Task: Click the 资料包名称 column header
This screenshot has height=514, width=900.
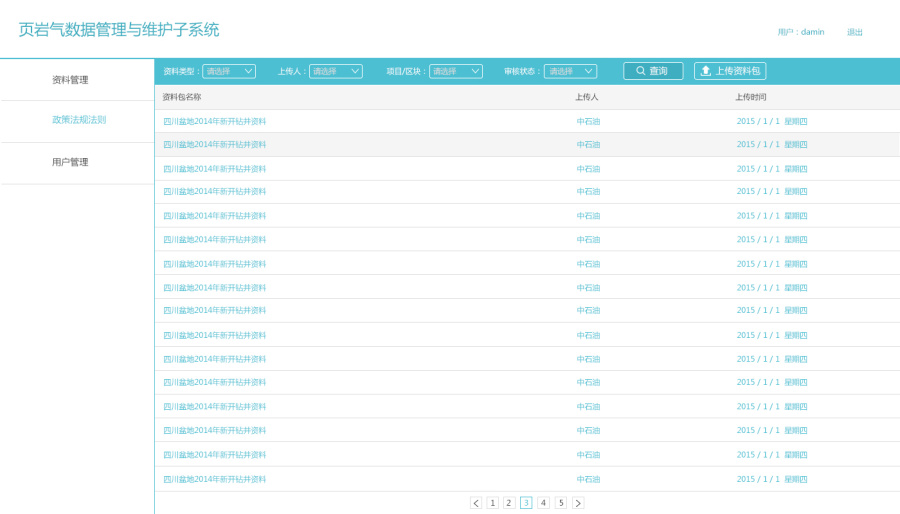Action: (182, 97)
